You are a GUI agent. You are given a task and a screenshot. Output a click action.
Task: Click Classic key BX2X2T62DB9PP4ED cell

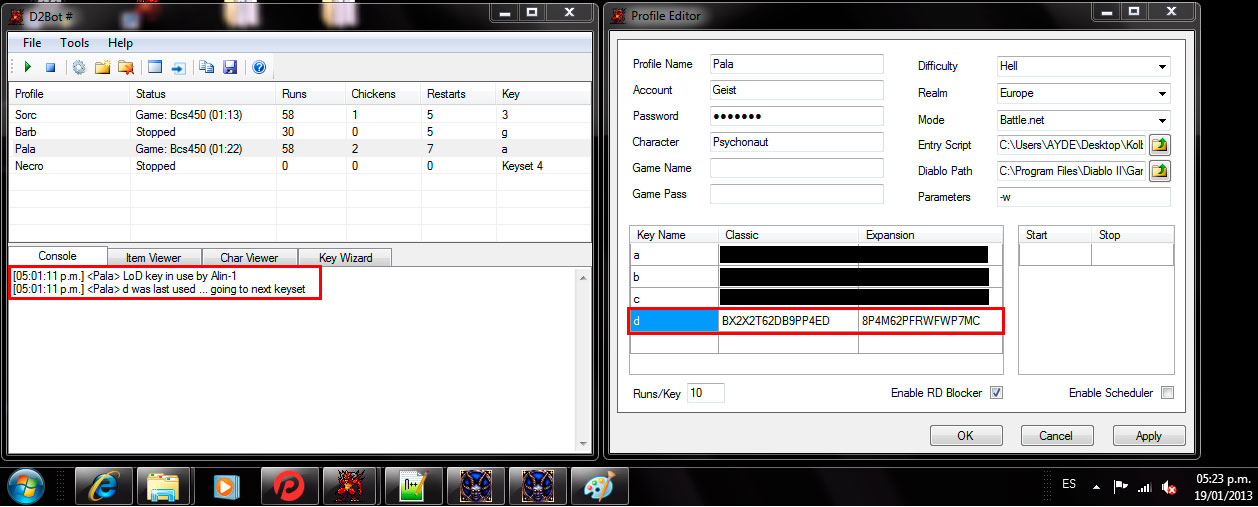pyautogui.click(x=788, y=321)
